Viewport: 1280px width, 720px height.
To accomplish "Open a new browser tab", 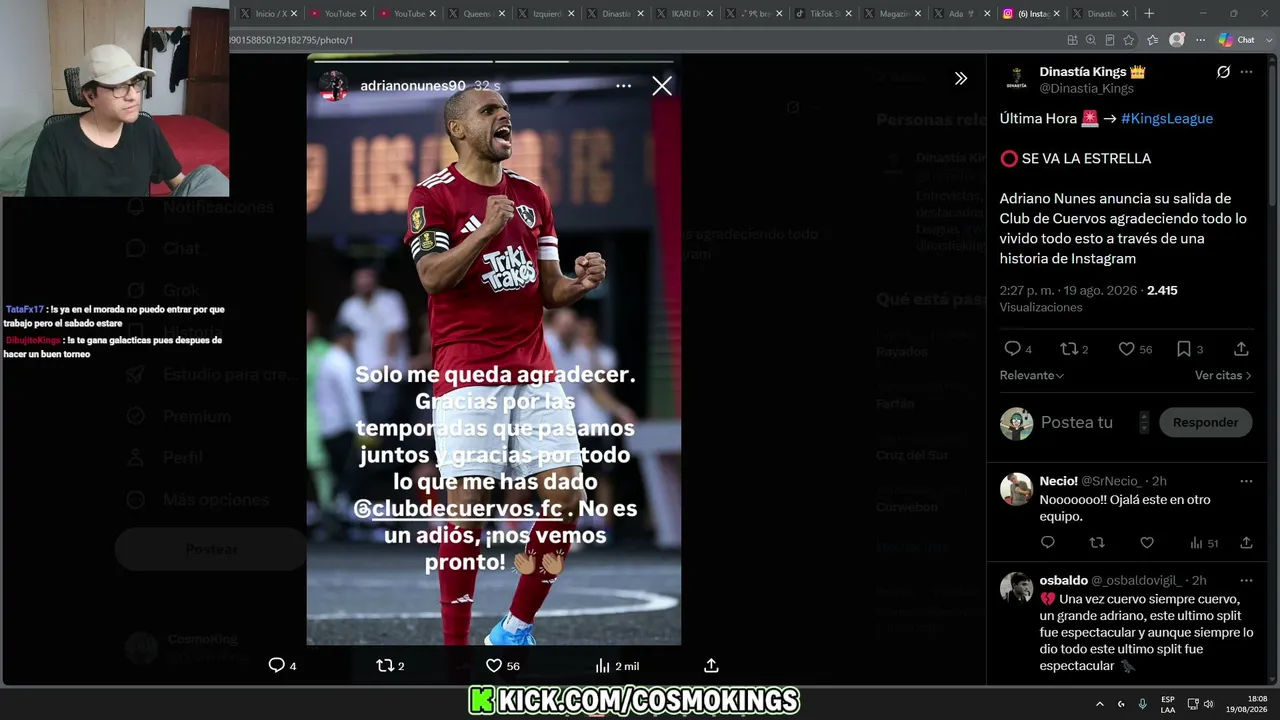I will coord(1149,13).
